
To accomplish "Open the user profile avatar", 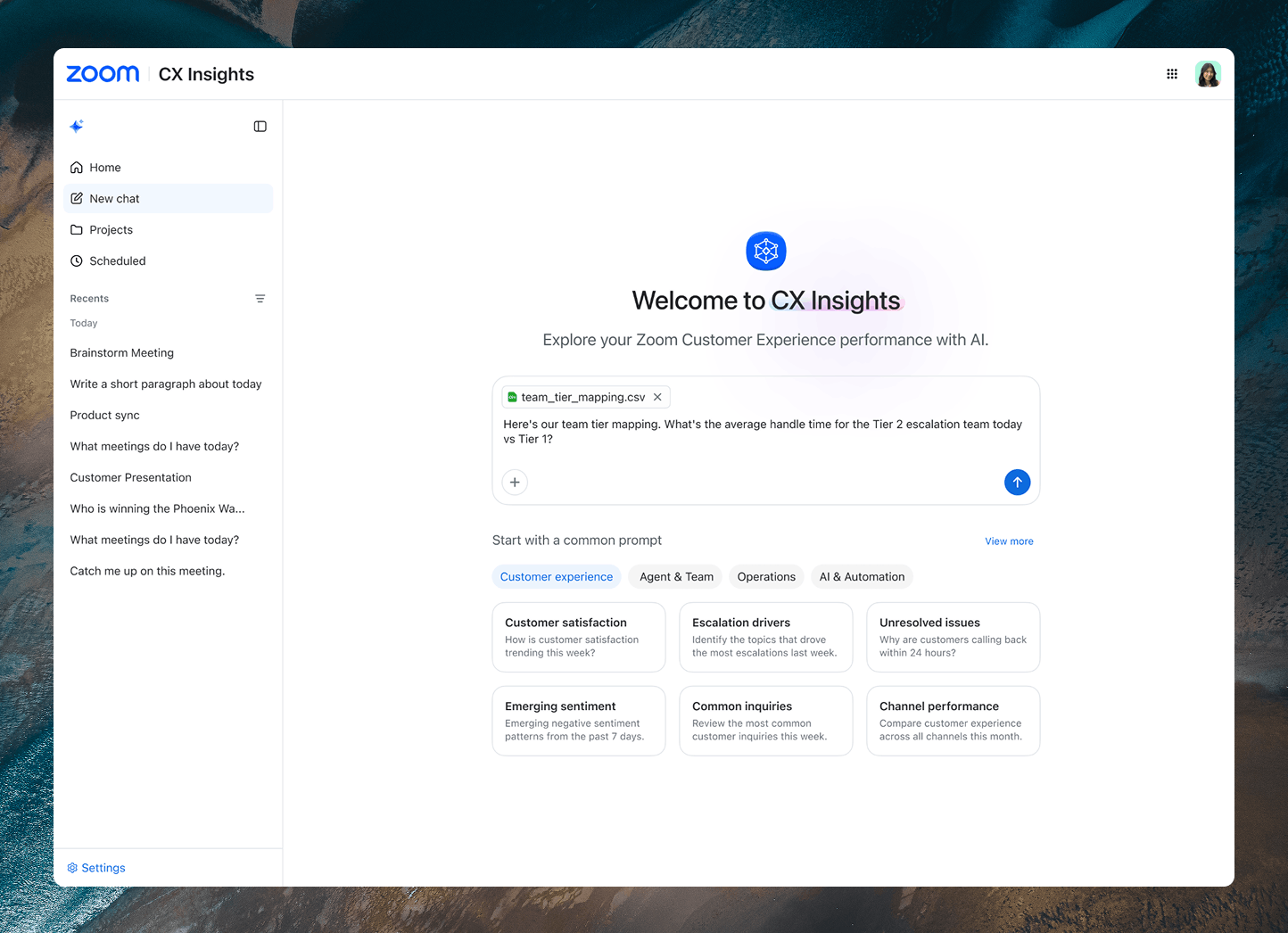I will click(1208, 74).
